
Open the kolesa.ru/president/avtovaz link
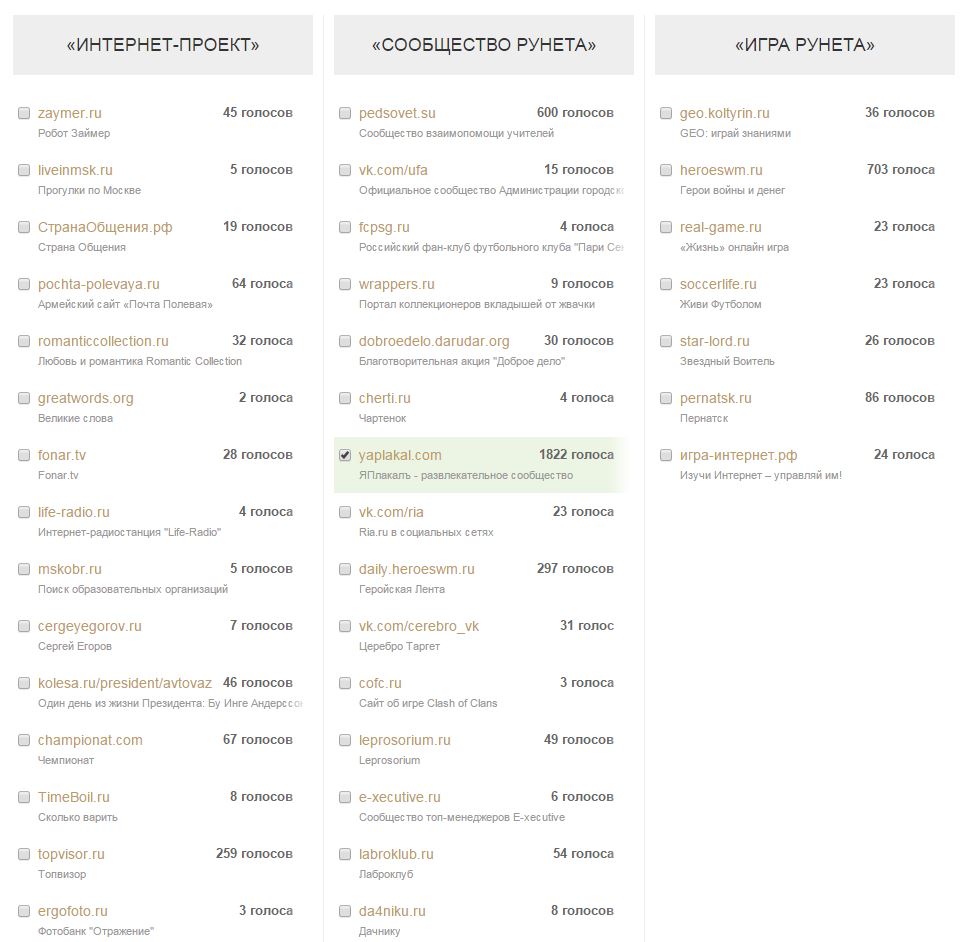(124, 683)
